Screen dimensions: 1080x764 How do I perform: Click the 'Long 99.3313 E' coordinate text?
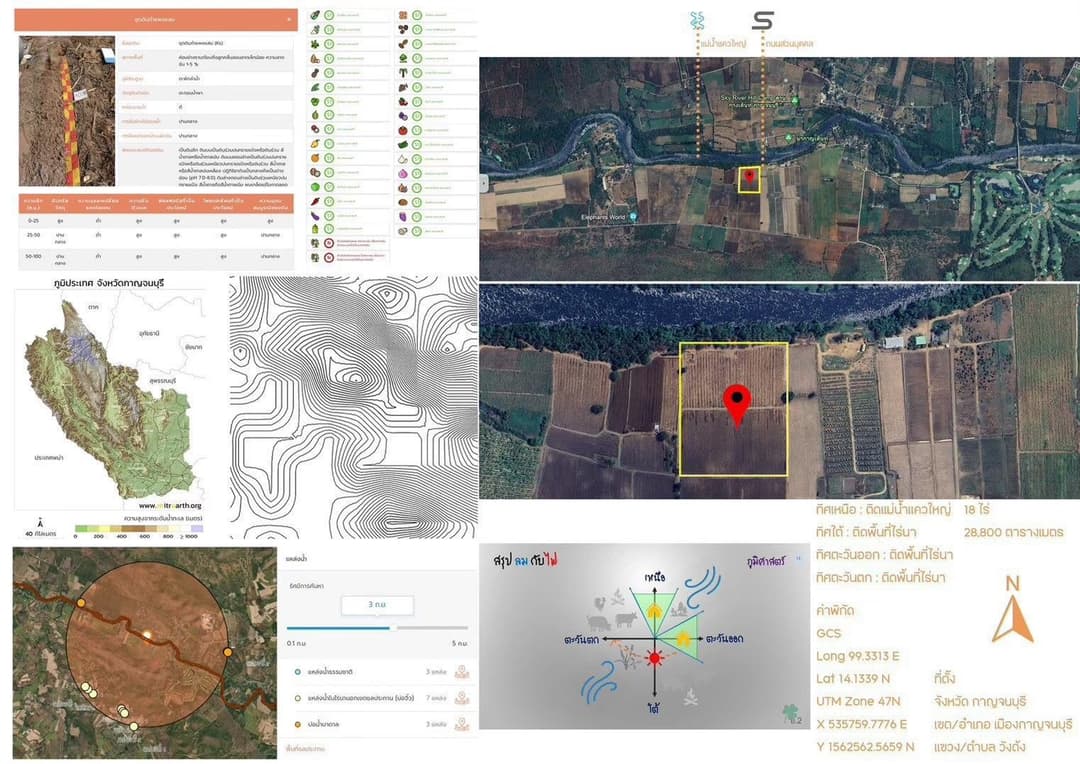(x=858, y=656)
